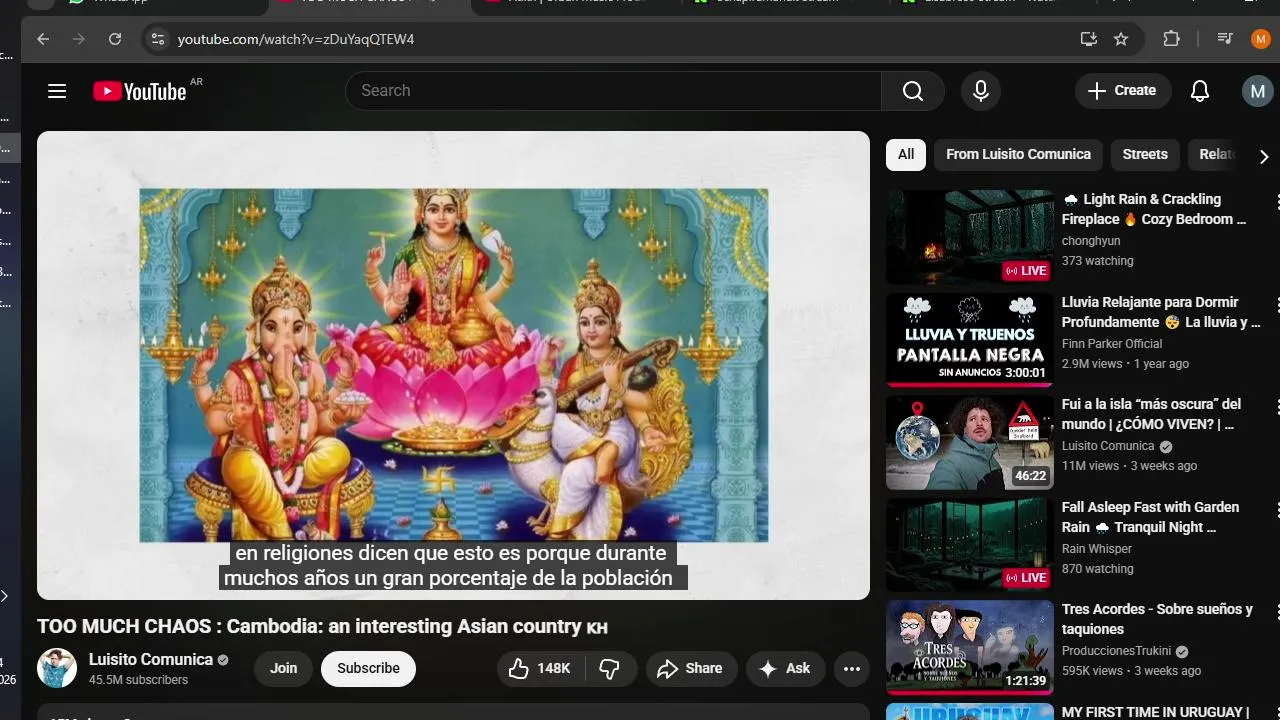Open Lluvia y Truenos Pantalla Negra thumbnail
Viewport: 1280px width, 720px height.
point(970,340)
